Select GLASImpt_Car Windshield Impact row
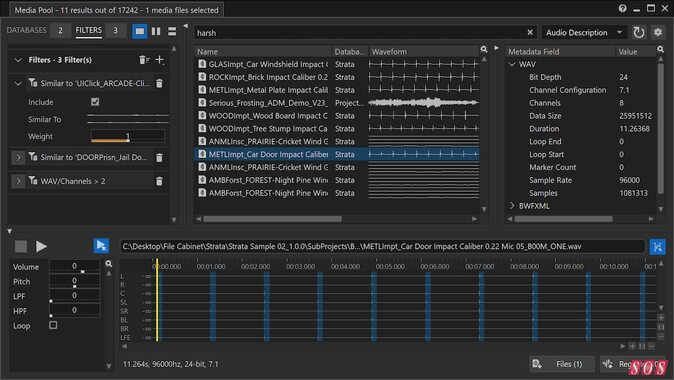 (337, 64)
